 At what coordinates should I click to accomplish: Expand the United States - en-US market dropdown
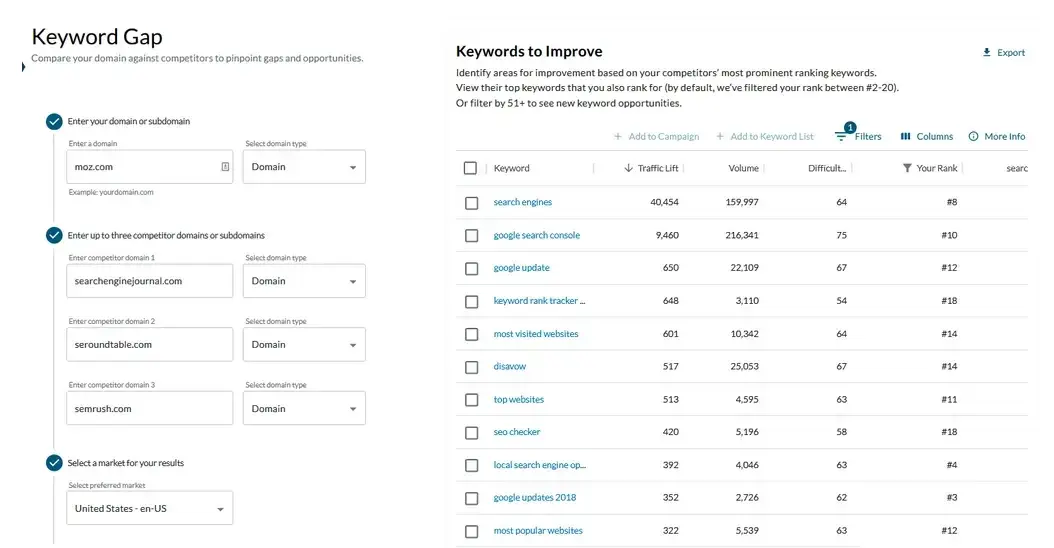pyautogui.click(x=148, y=509)
